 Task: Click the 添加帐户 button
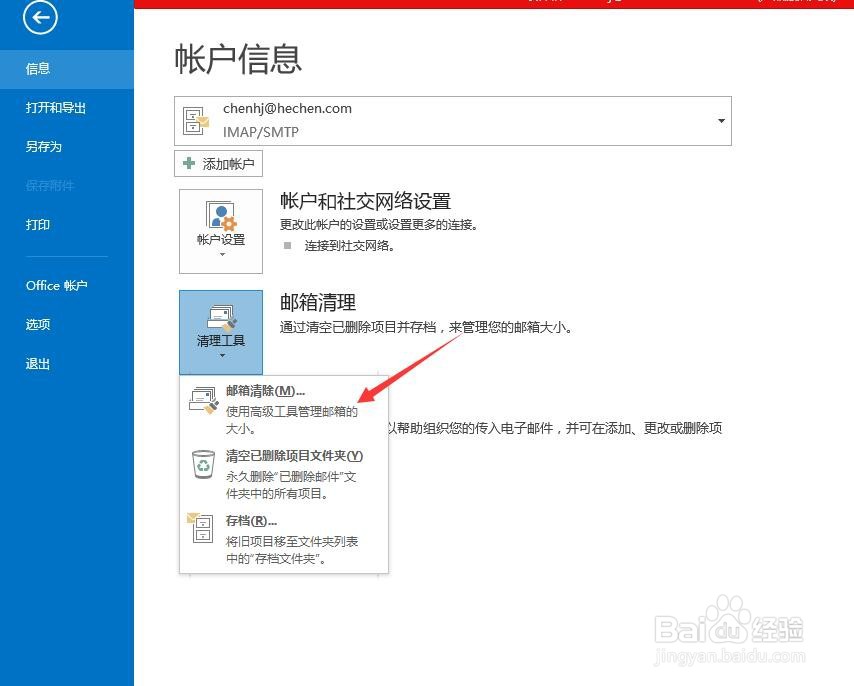[218, 164]
